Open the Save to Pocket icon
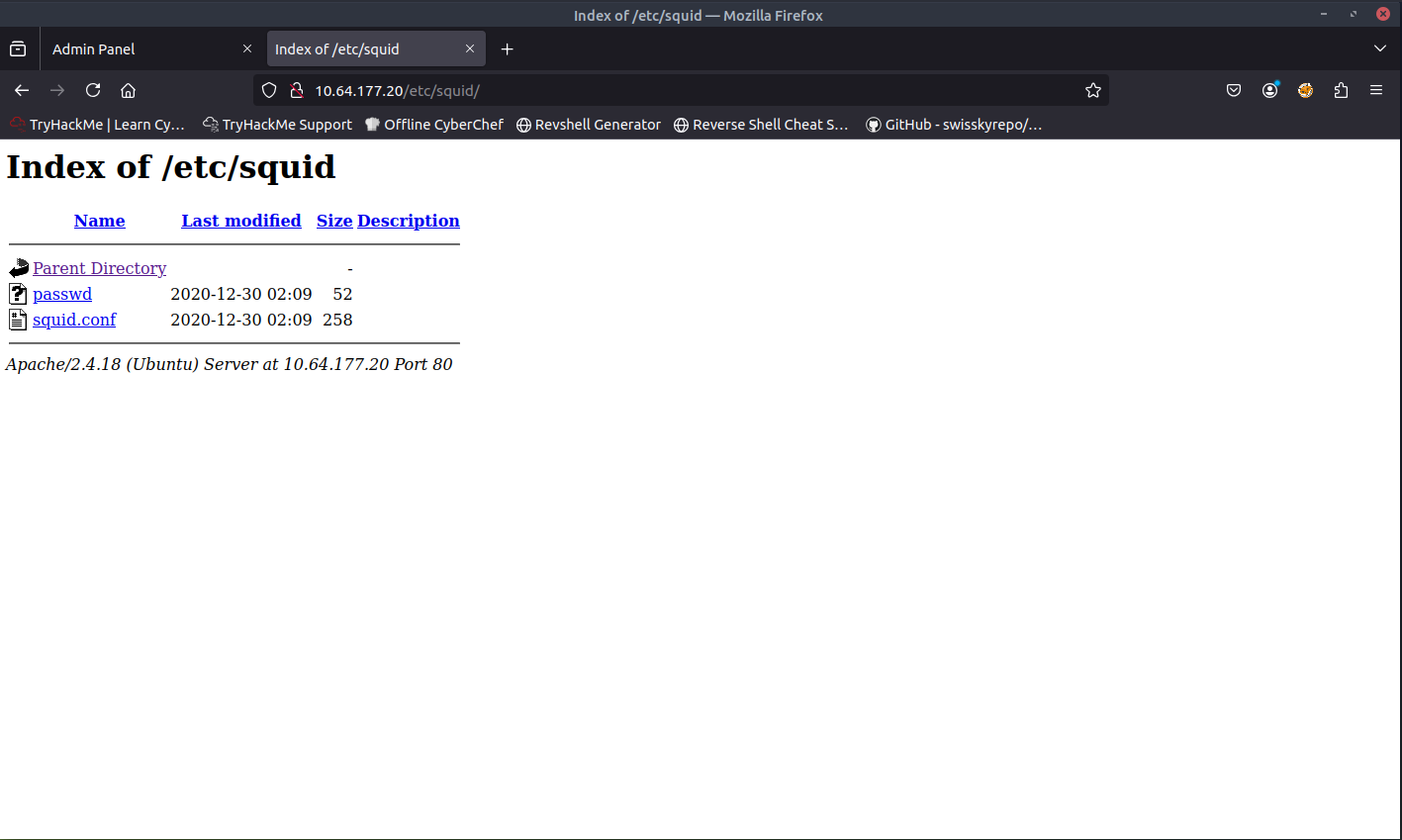 (1234, 90)
